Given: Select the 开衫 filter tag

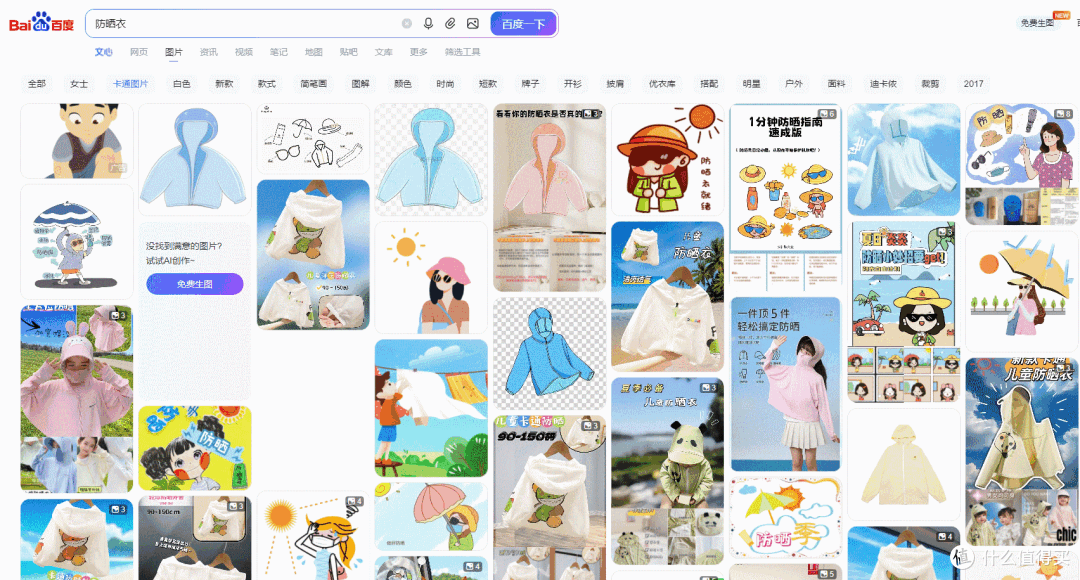Looking at the screenshot, I should point(572,83).
